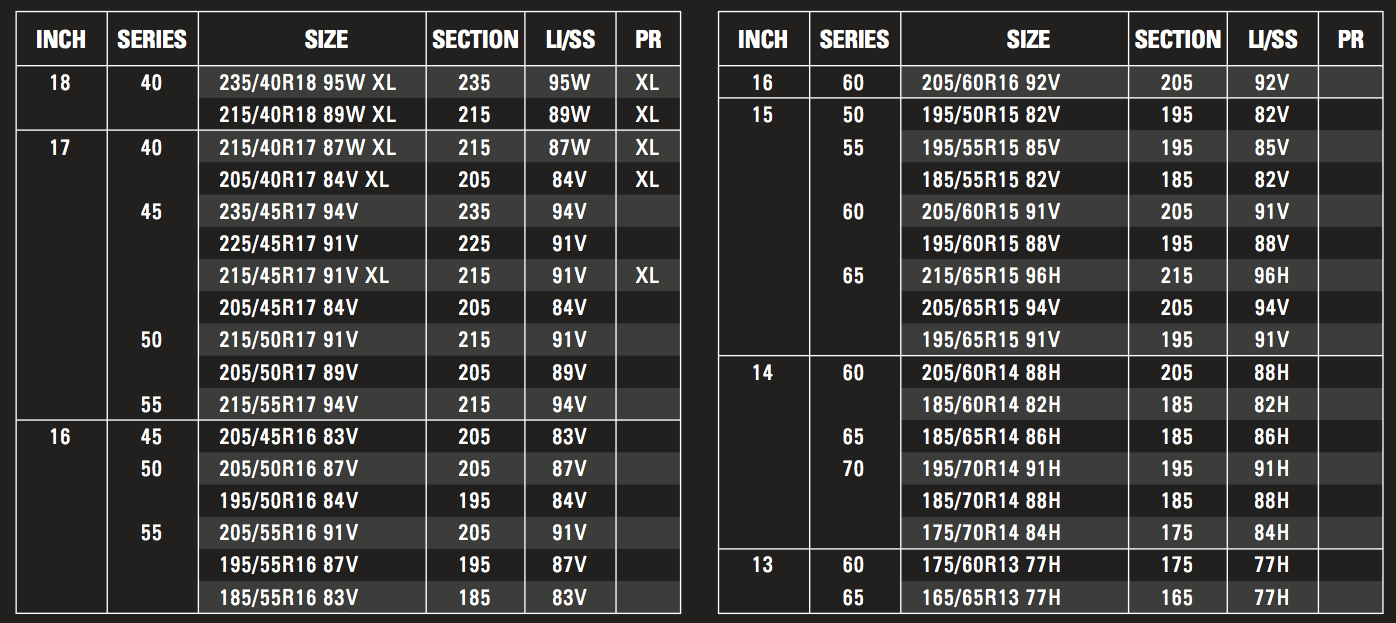
Task: Click the 96H load index cell
Action: (1272, 276)
